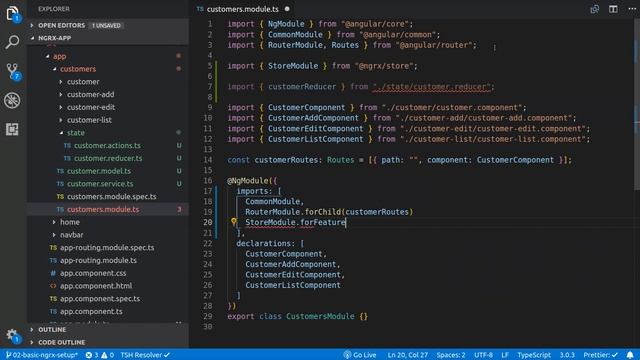Click the Ln 20, Col 27 indicator
This screenshot has width=640, height=360.
[x=407, y=355]
